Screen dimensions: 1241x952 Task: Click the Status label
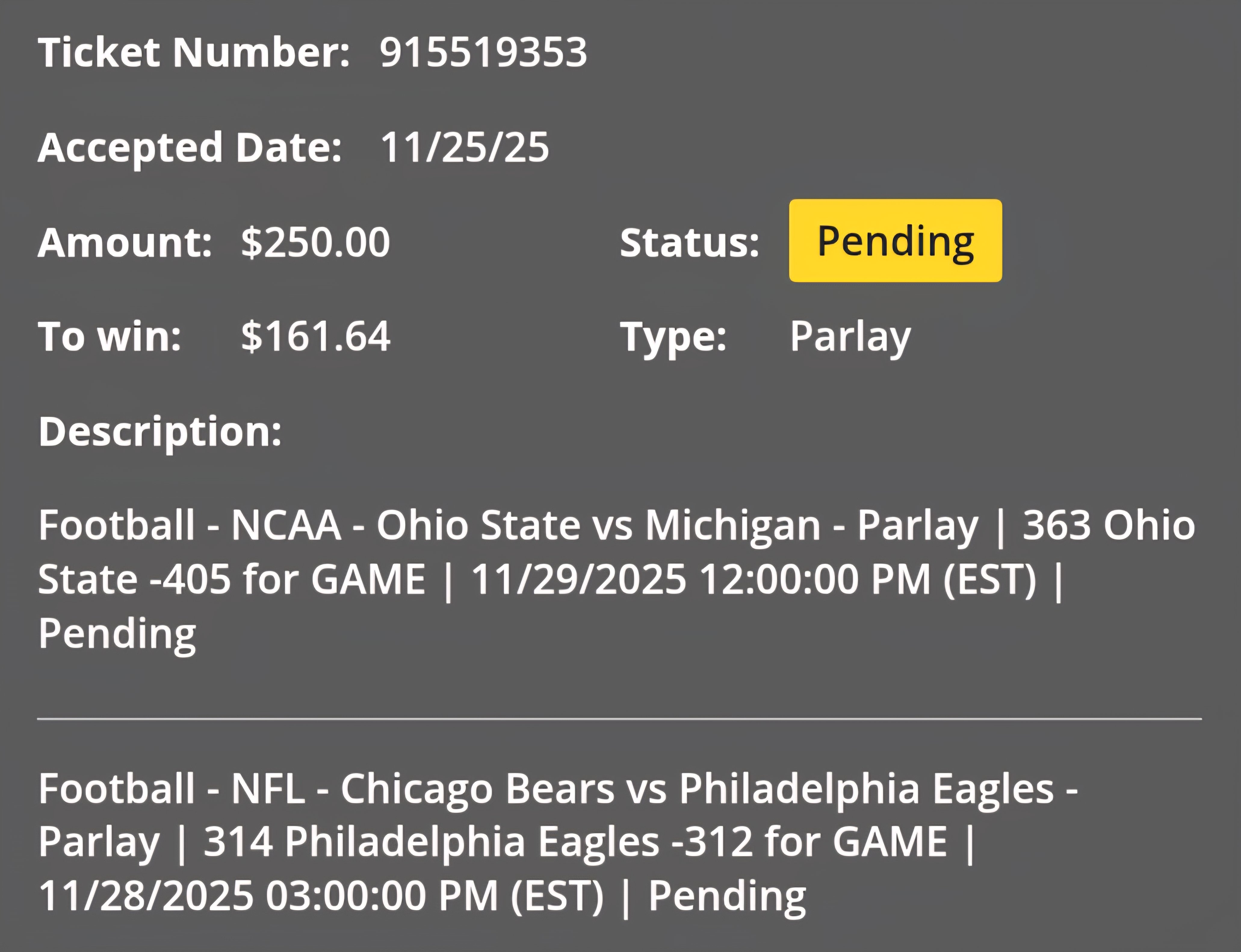[689, 243]
